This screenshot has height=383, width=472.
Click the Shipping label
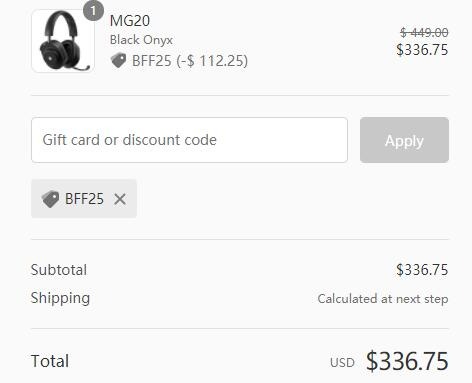(x=60, y=298)
